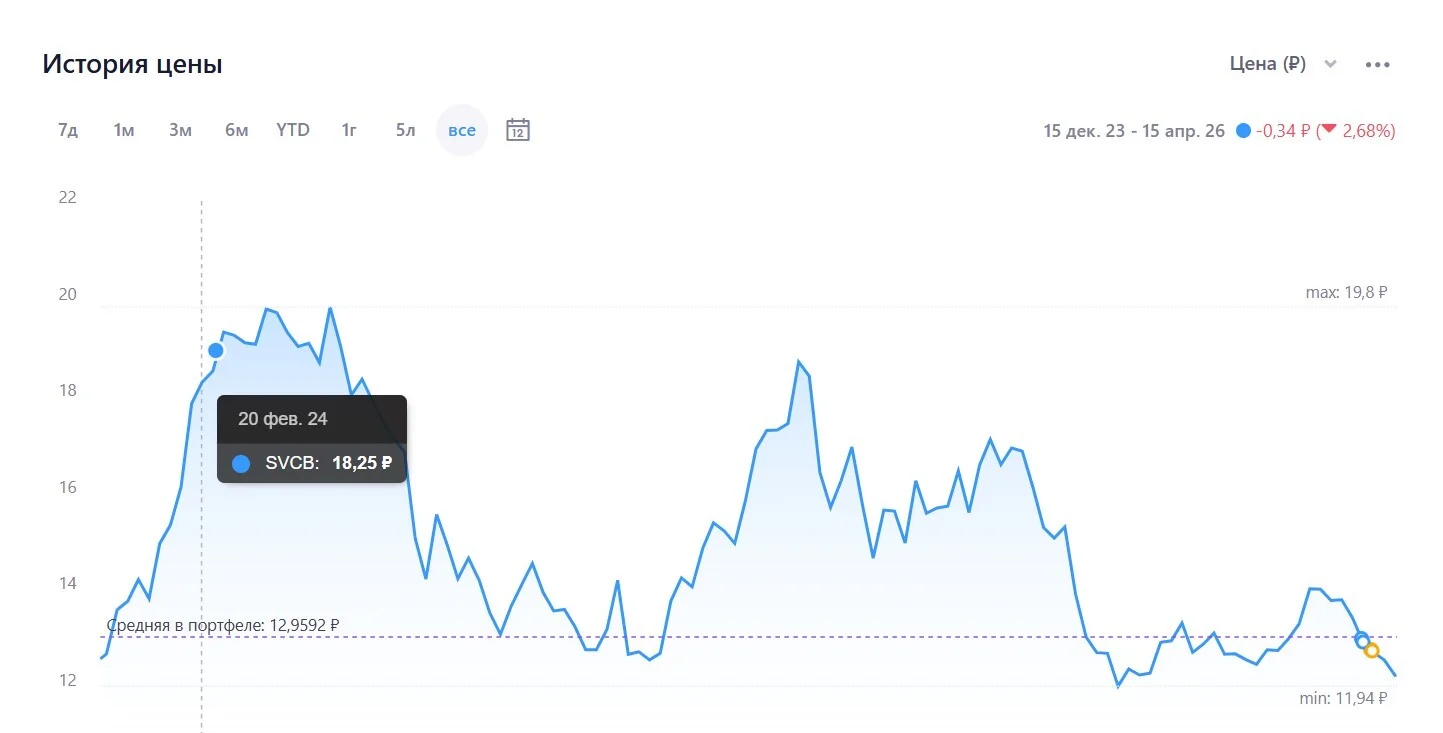Click the blue SVCB legend dot in tooltip
The height and width of the screenshot is (733, 1443).
pyautogui.click(x=241, y=464)
